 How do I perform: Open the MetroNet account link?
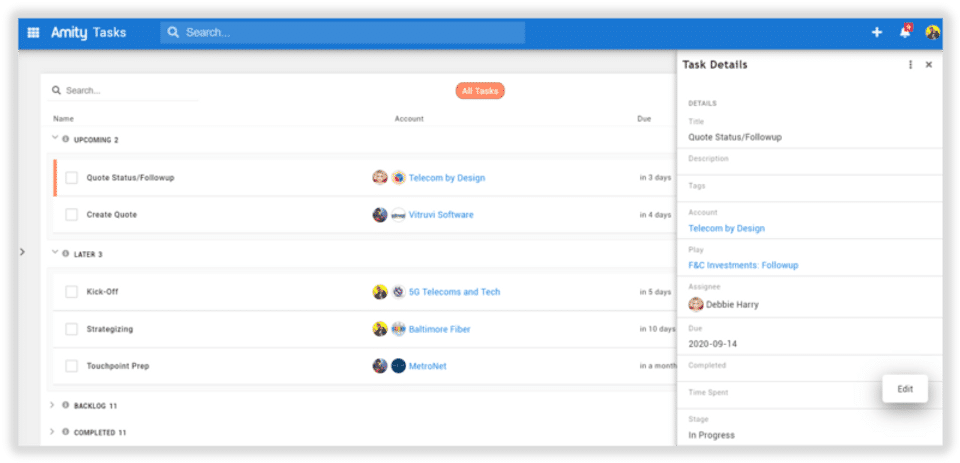427,366
